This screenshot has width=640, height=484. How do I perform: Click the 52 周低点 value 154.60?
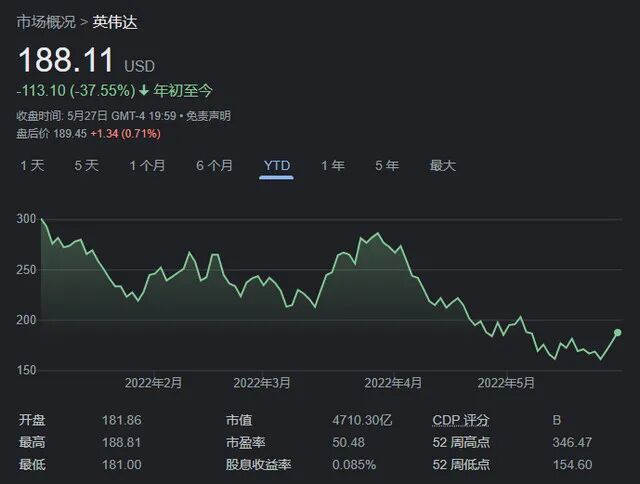(572, 465)
